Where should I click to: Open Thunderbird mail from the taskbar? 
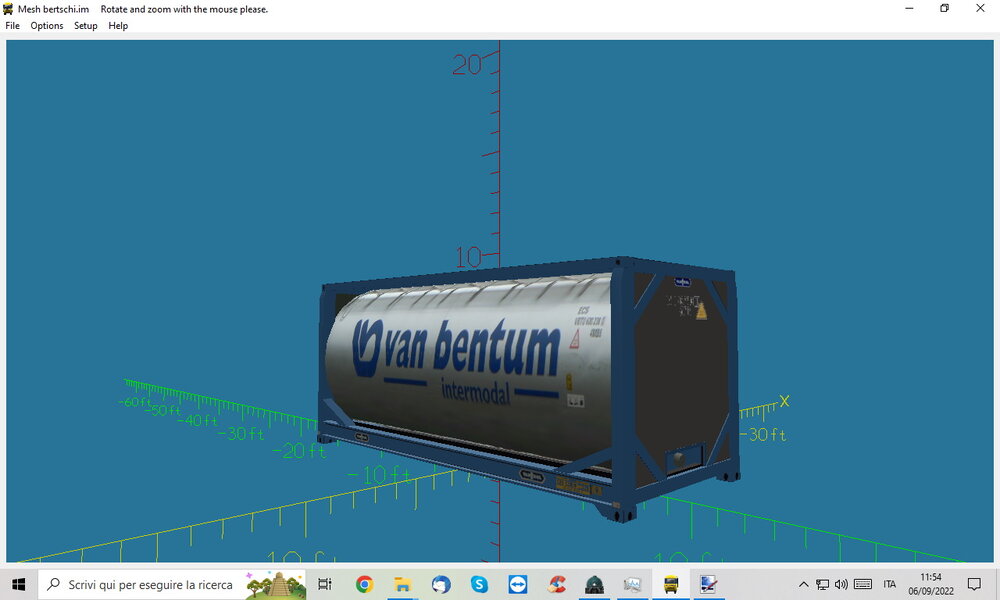(x=441, y=584)
